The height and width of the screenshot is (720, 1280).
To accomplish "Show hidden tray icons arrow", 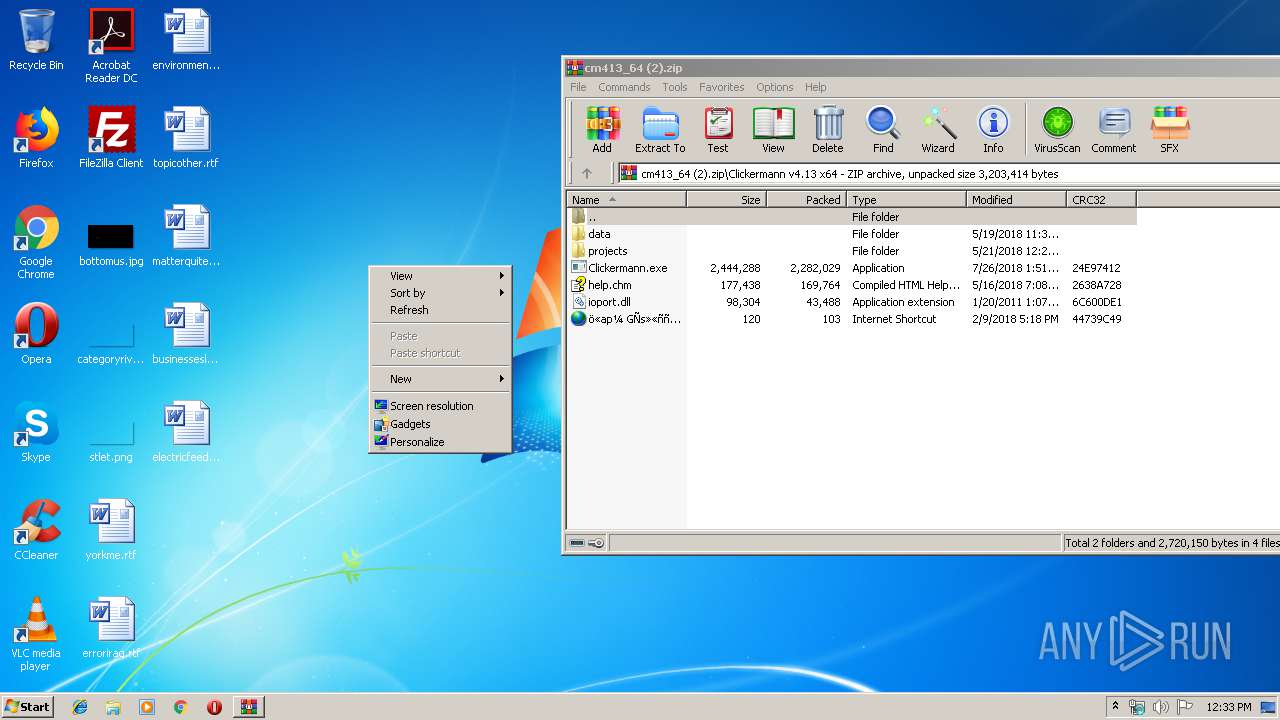I will [x=1116, y=707].
